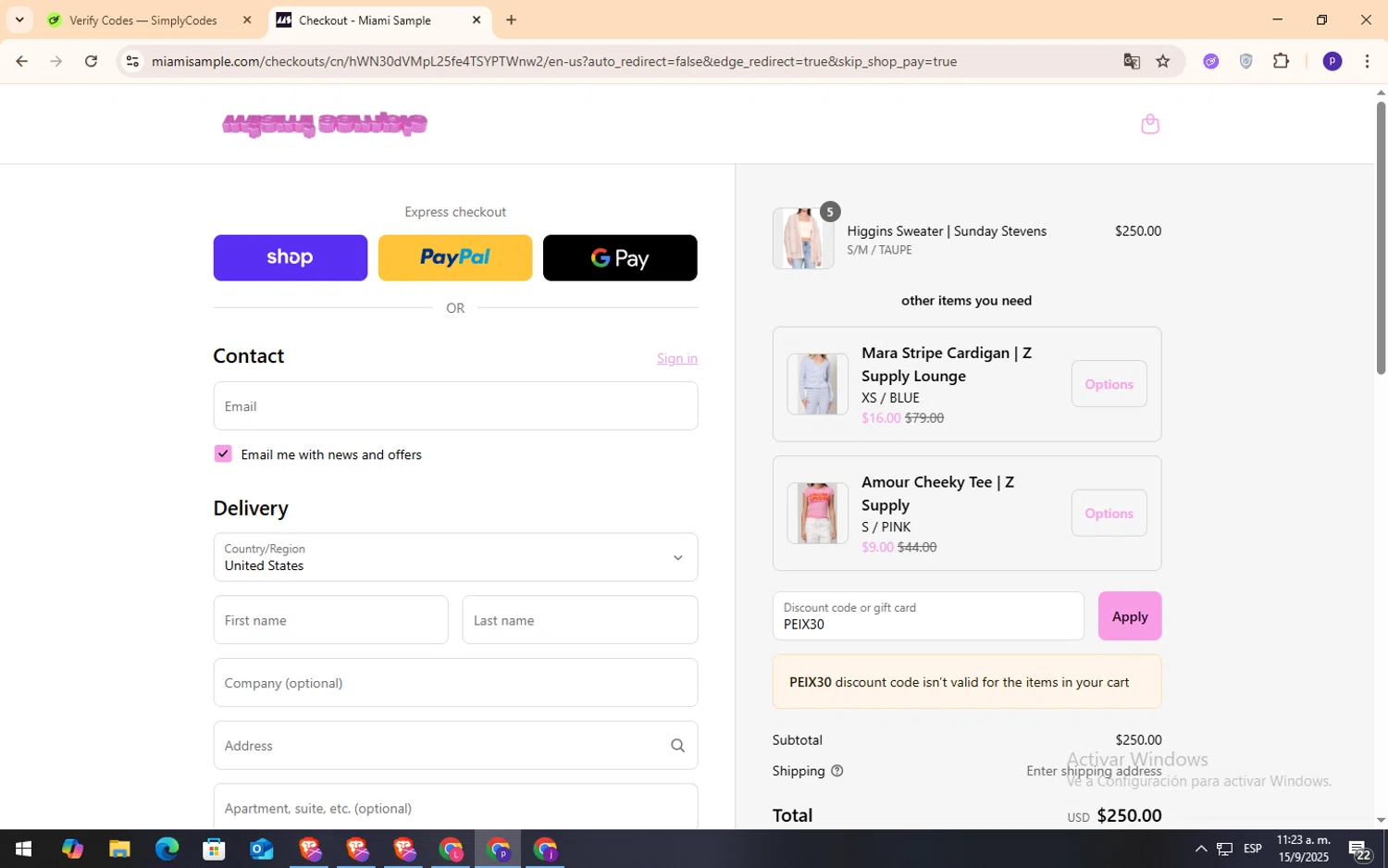Apply the discount code

click(x=1130, y=616)
